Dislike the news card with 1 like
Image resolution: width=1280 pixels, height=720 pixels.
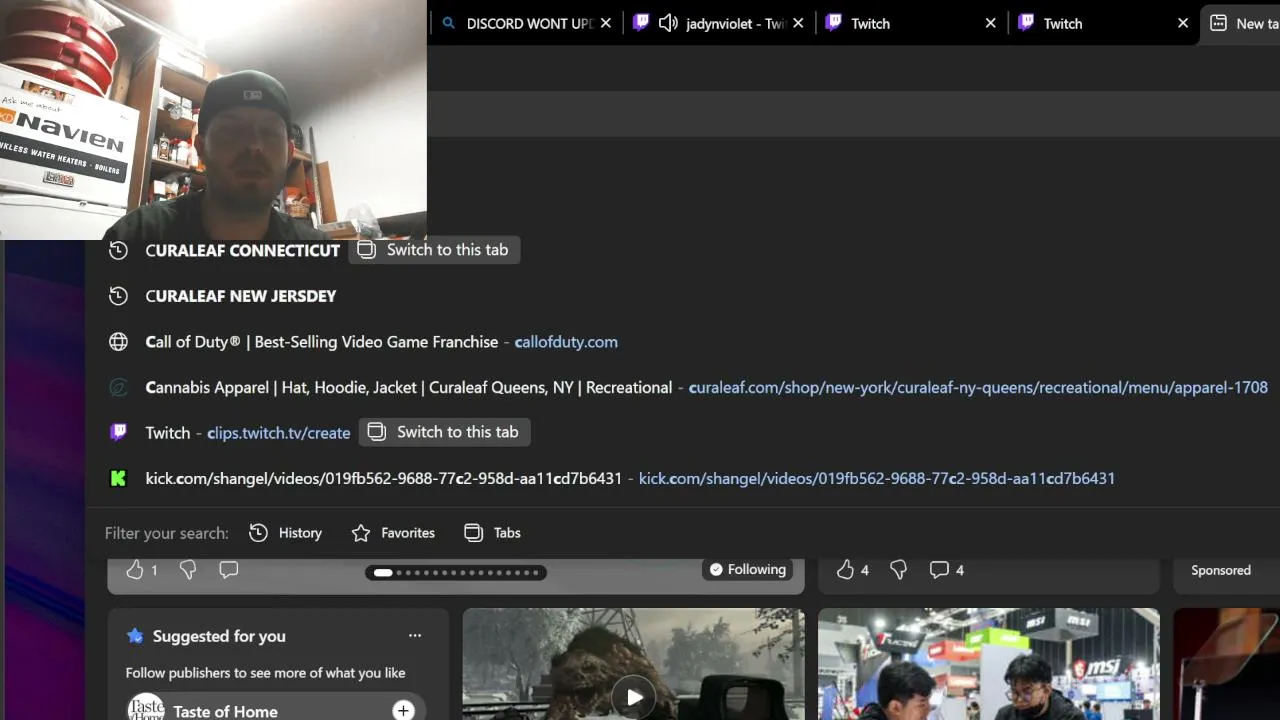187,570
